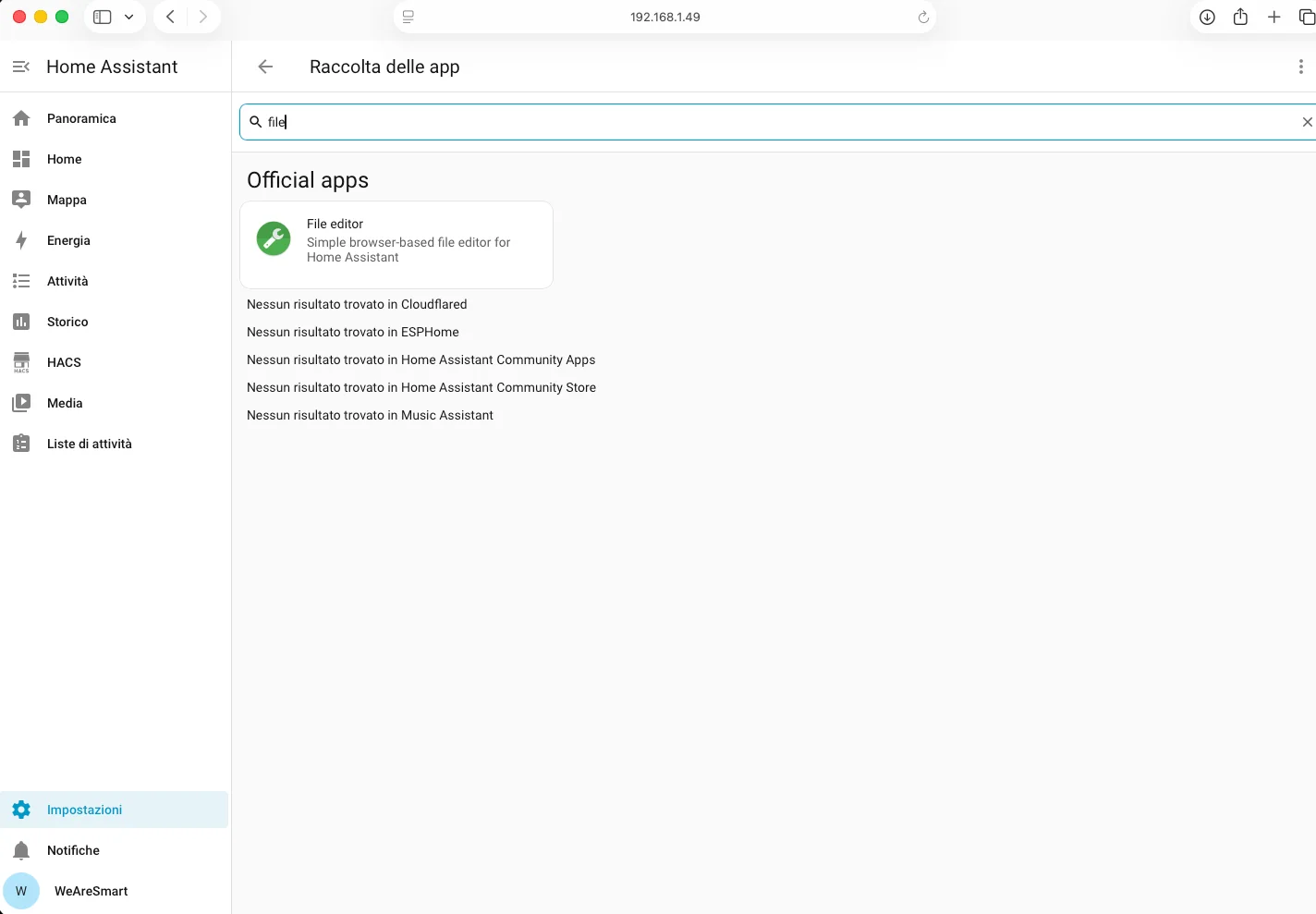The height and width of the screenshot is (914, 1316).
Task: Select Panoramica in the sidebar
Action: click(x=115, y=118)
